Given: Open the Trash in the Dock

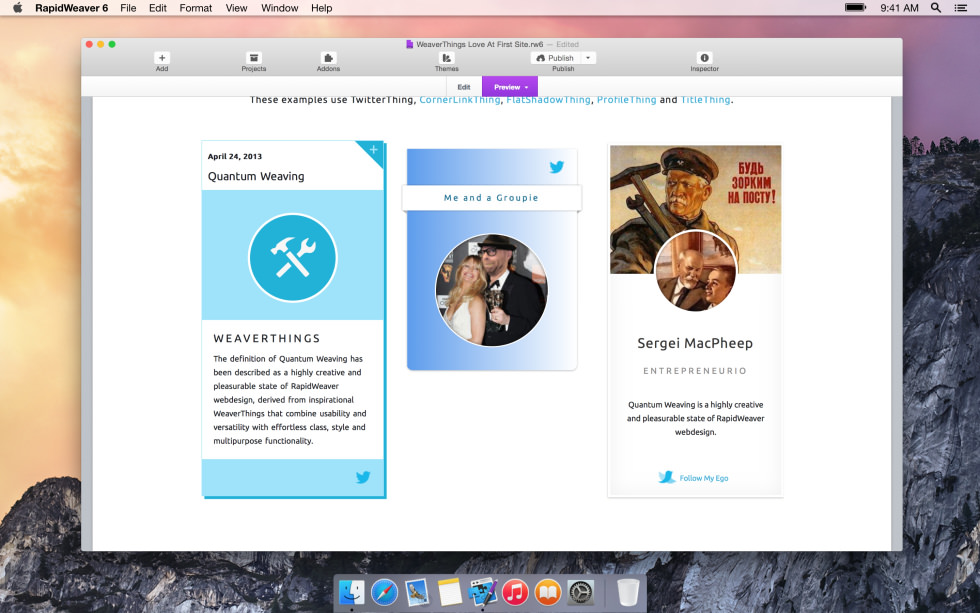Looking at the screenshot, I should pos(628,592).
